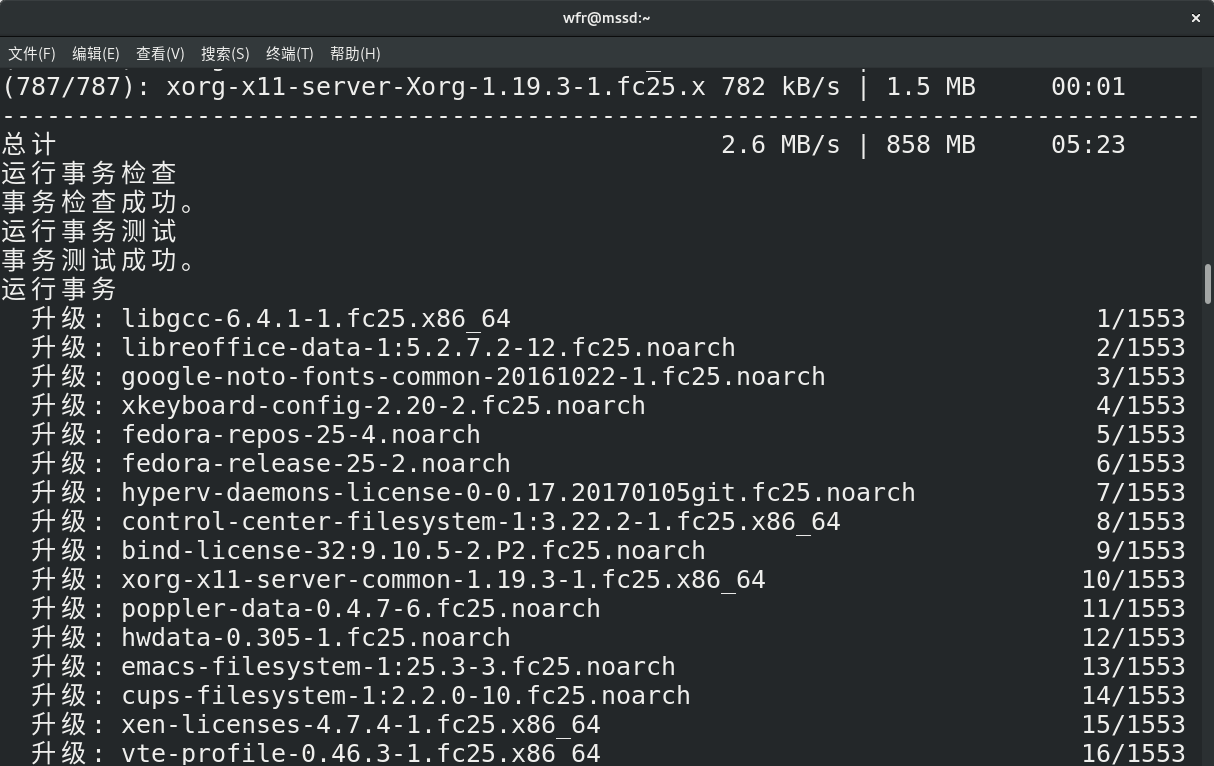
Task: Open the 编辑(E) menu
Action: [96, 54]
